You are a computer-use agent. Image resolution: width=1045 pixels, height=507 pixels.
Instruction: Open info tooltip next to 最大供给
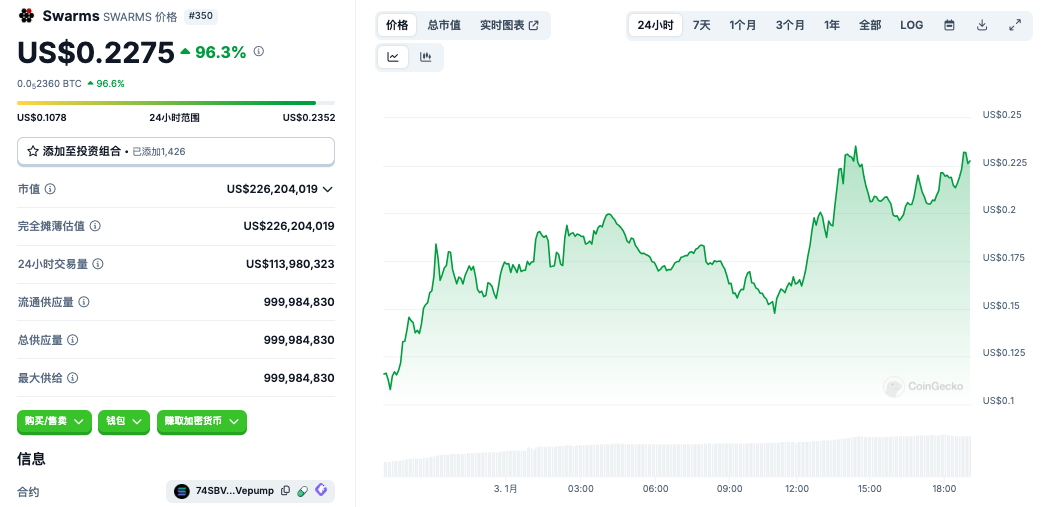point(73,378)
